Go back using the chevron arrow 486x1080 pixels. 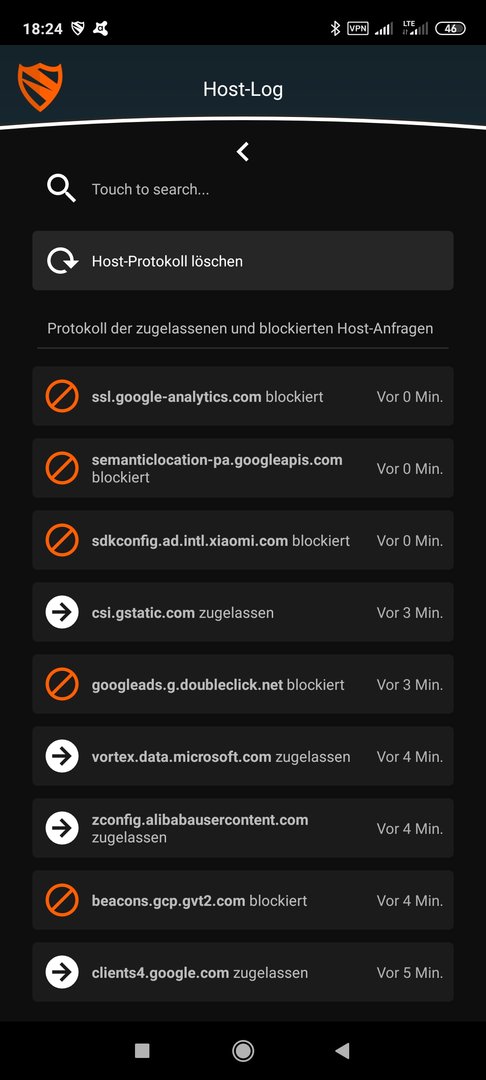242,152
